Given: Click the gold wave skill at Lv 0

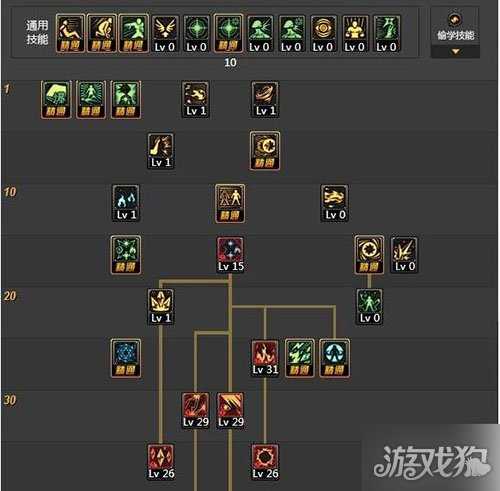Looking at the screenshot, I should pos(335,203).
